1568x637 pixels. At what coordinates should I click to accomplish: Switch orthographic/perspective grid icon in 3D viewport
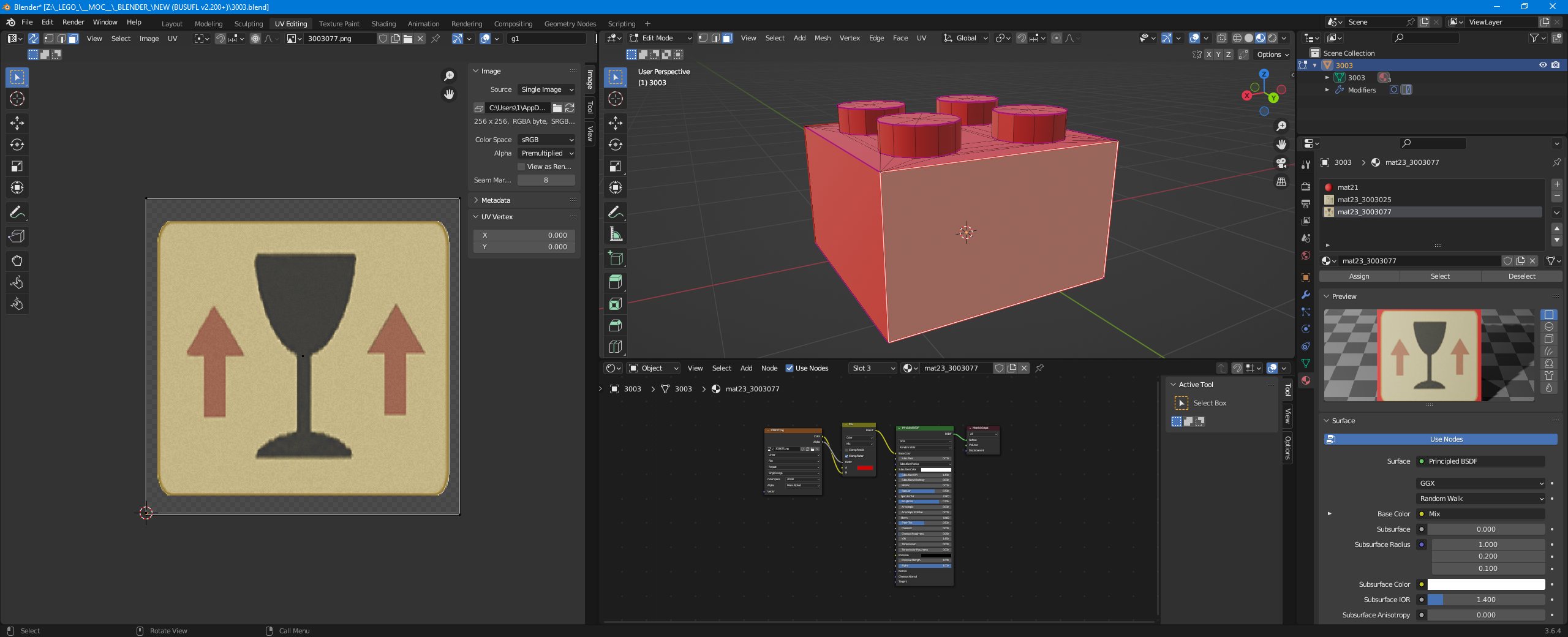[x=1281, y=181]
